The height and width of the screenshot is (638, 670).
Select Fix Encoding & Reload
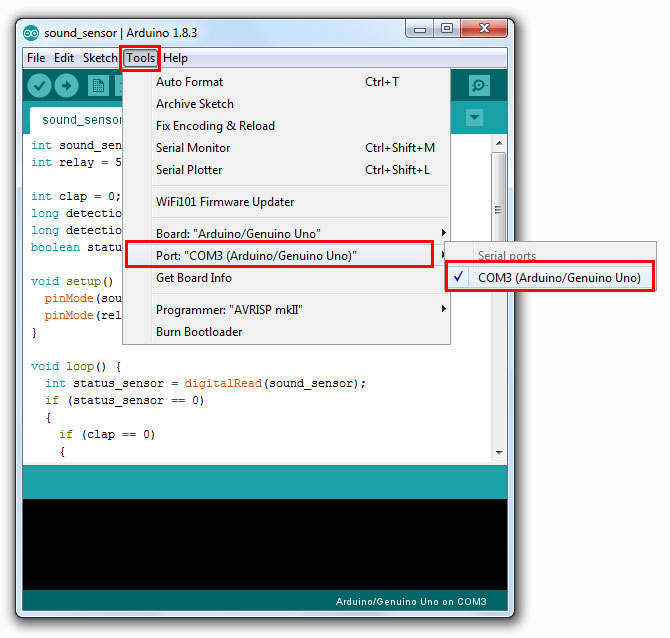286,126
